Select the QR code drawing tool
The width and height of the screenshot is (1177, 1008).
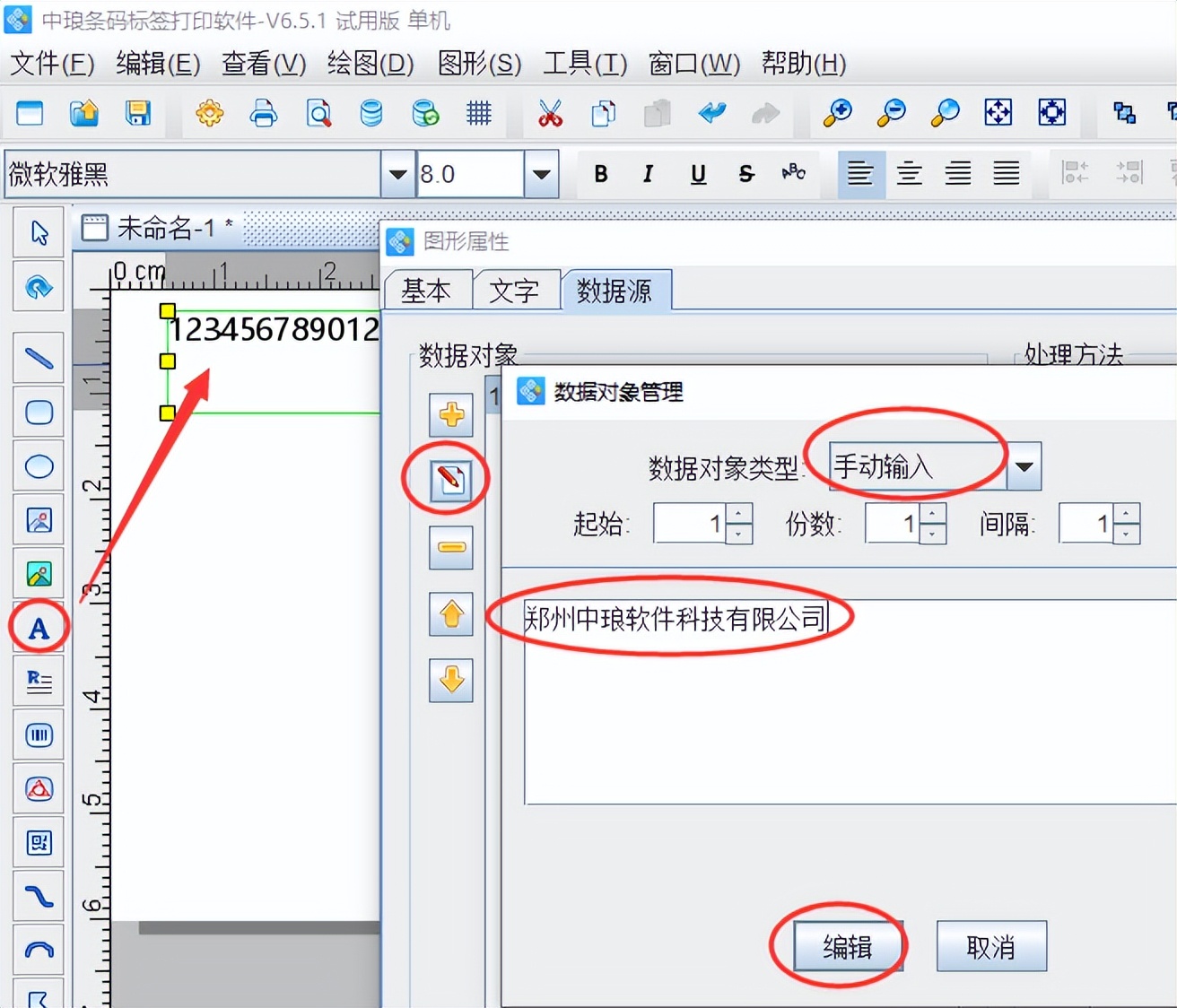point(39,842)
